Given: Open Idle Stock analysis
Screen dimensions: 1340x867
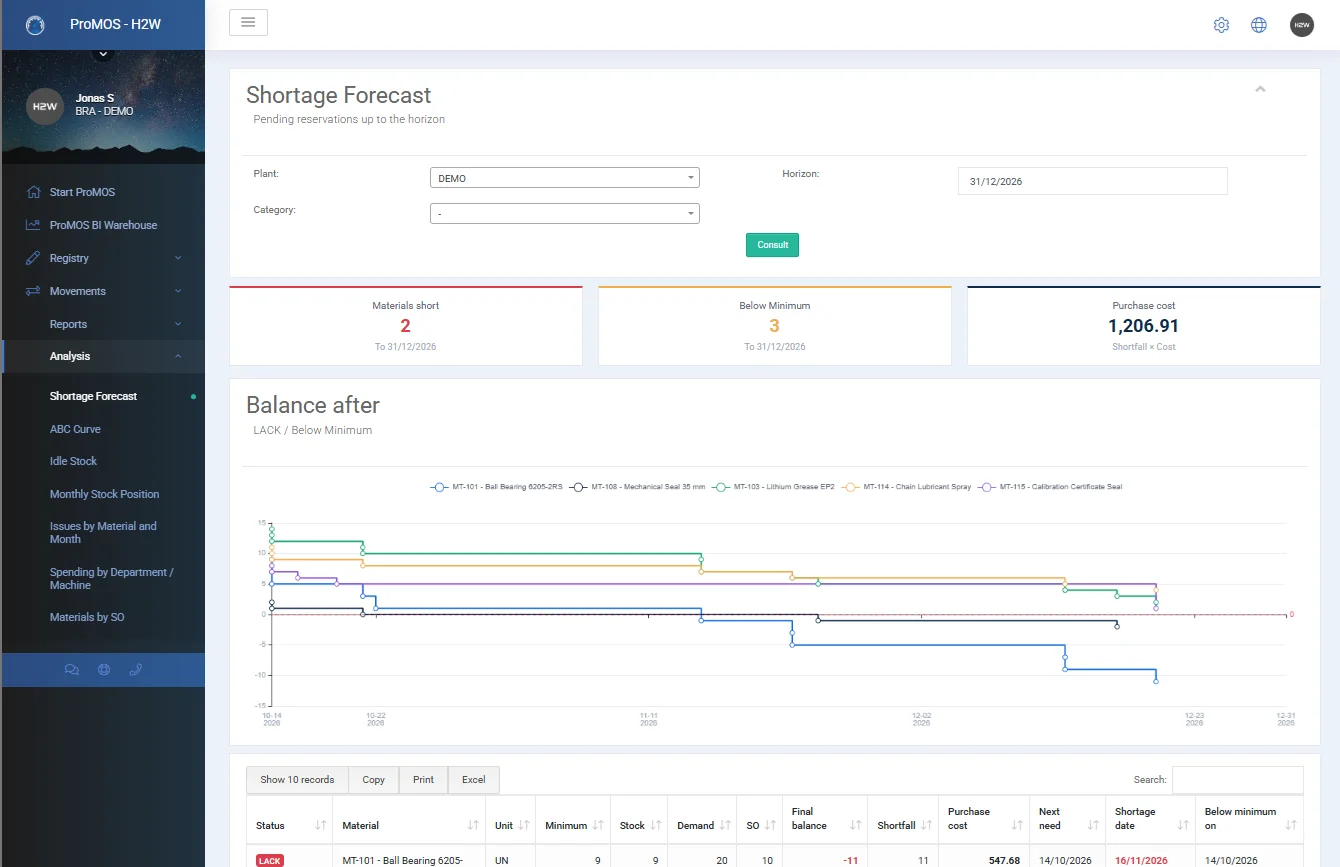Looking at the screenshot, I should coord(73,461).
